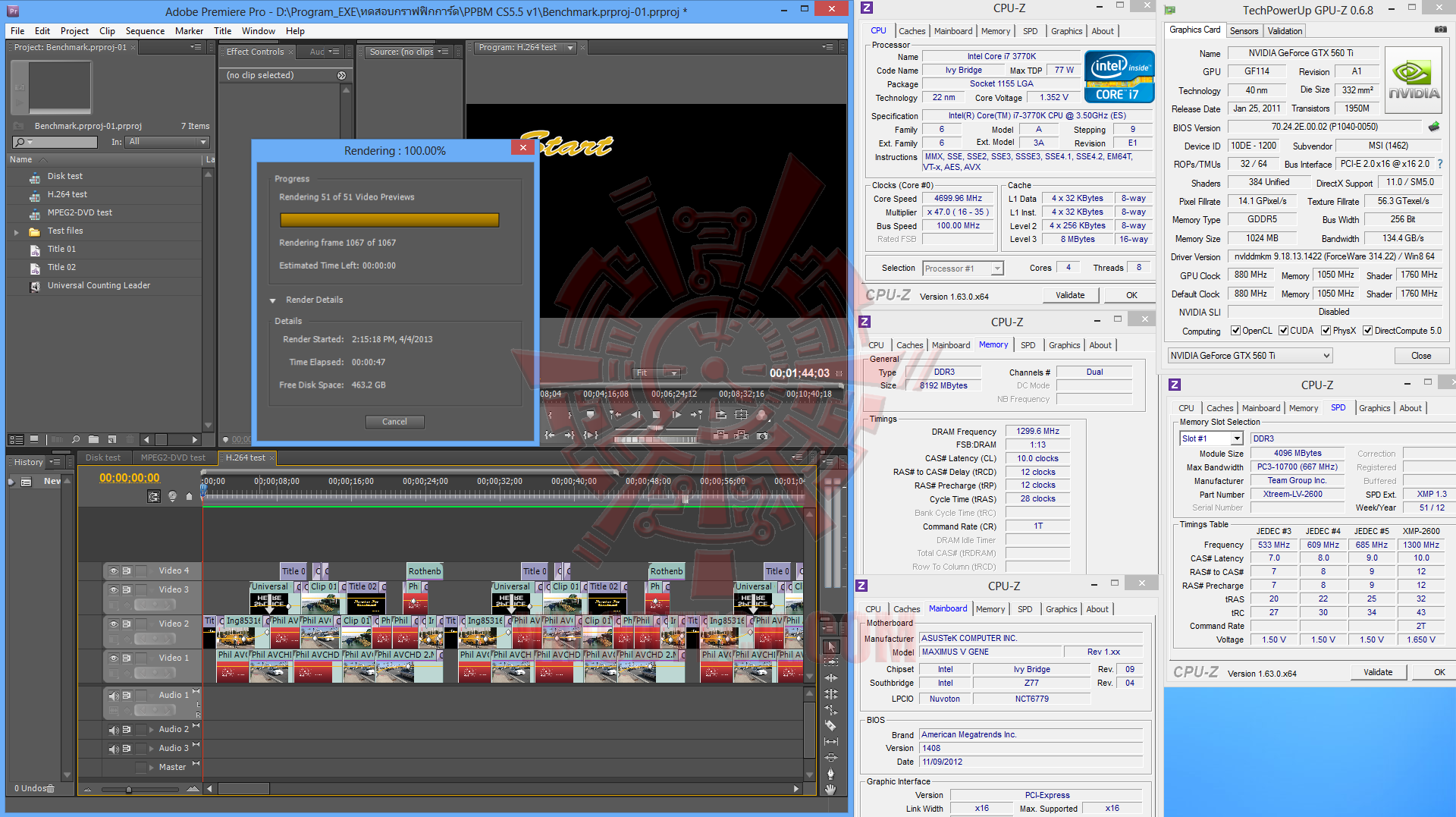Hide the Video 3 track with eye icon
1456x817 pixels.
[114, 589]
